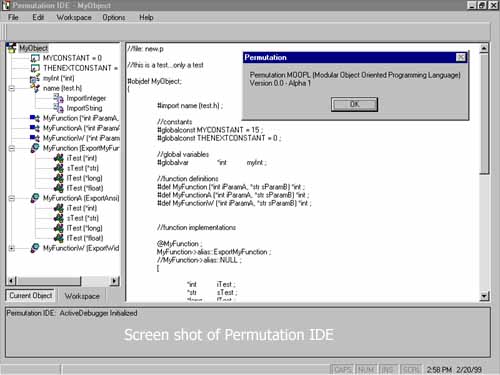Viewport: 500px width, 375px height.
Task: Click lTest (*long) icon under MyFunction (ExportMyFun
Action: 59,178
